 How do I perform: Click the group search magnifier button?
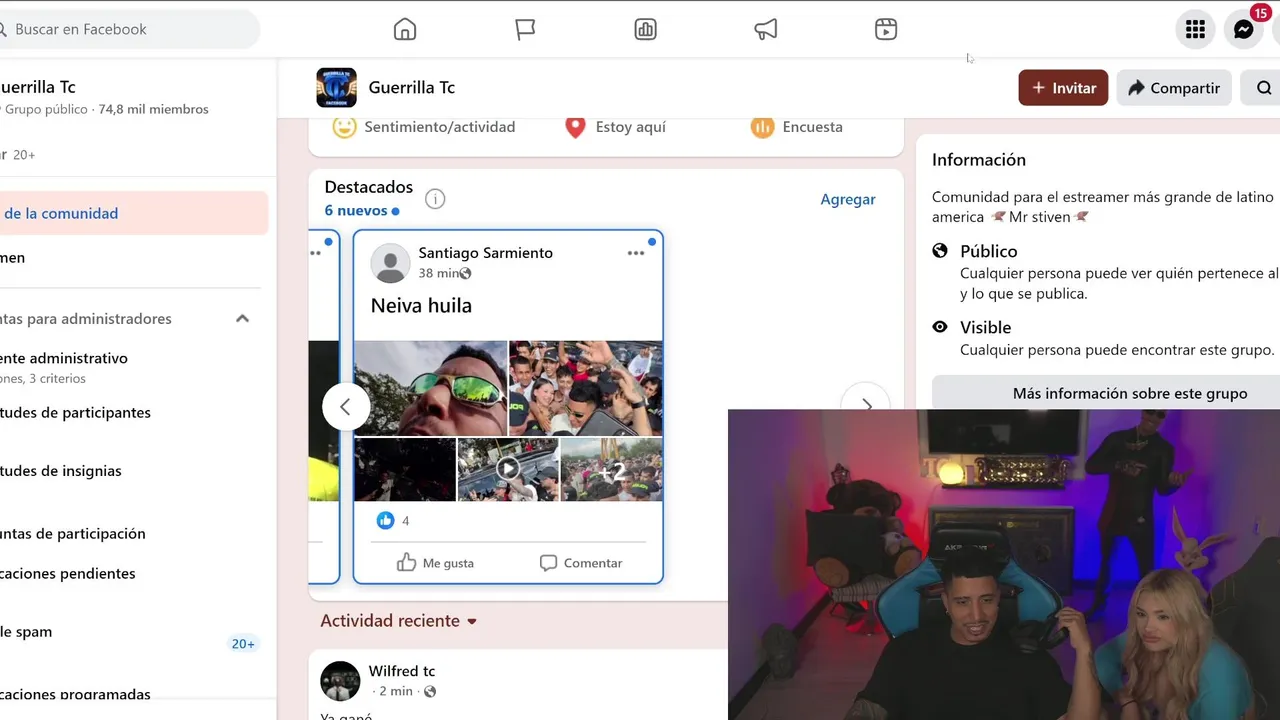[x=1262, y=88]
